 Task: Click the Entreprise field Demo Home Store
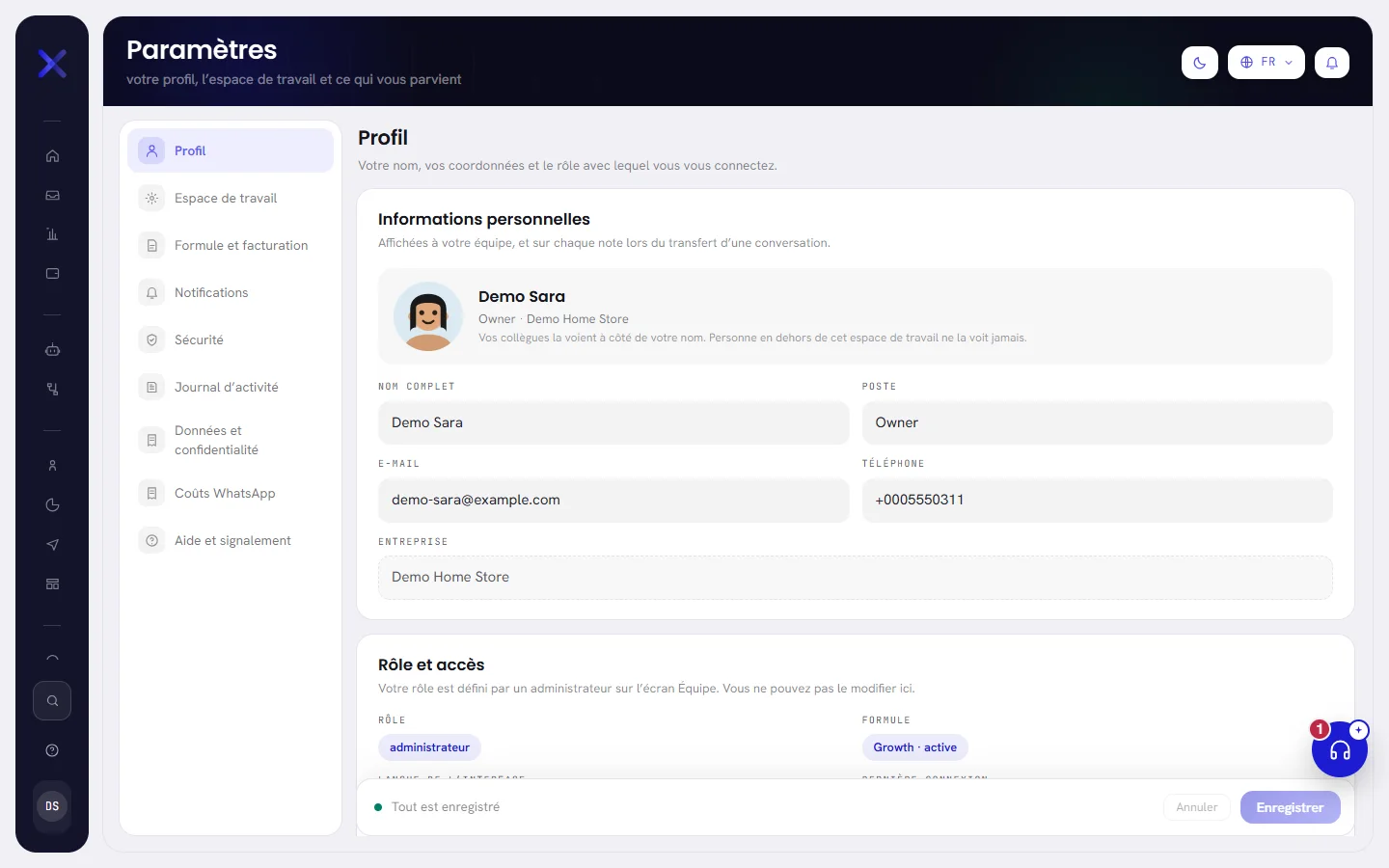(856, 578)
